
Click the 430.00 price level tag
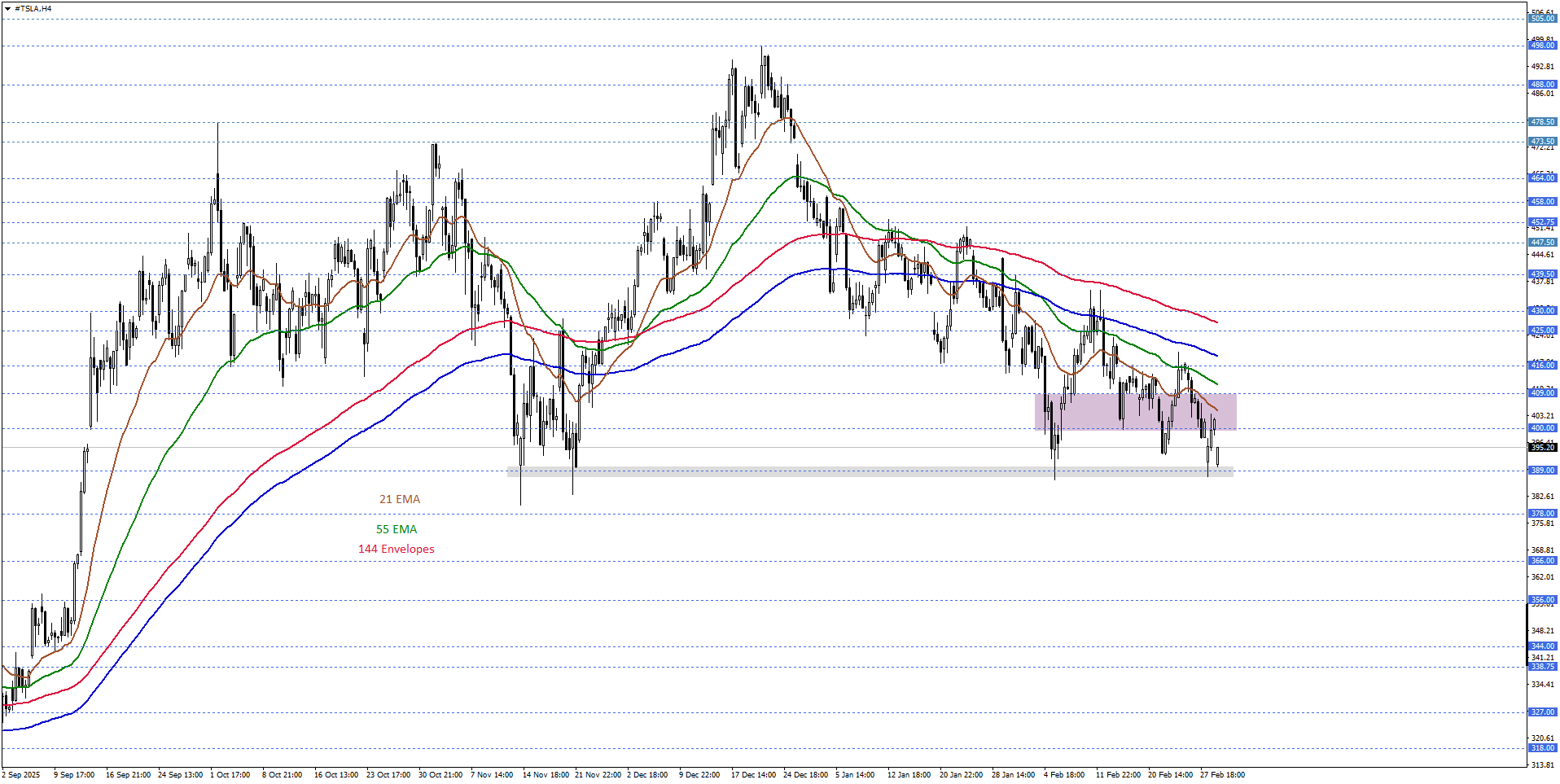tap(1542, 311)
